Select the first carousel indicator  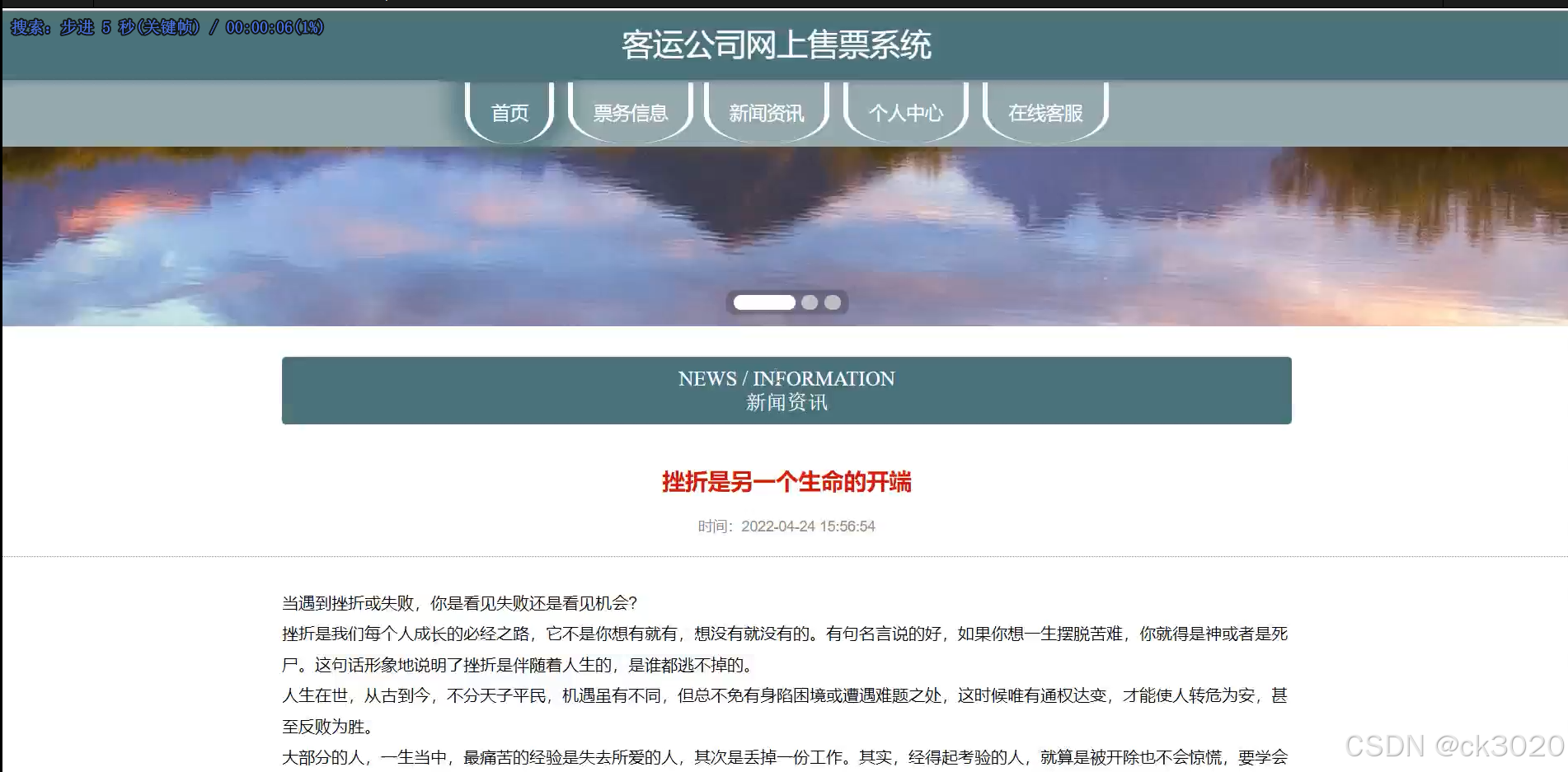(x=763, y=302)
